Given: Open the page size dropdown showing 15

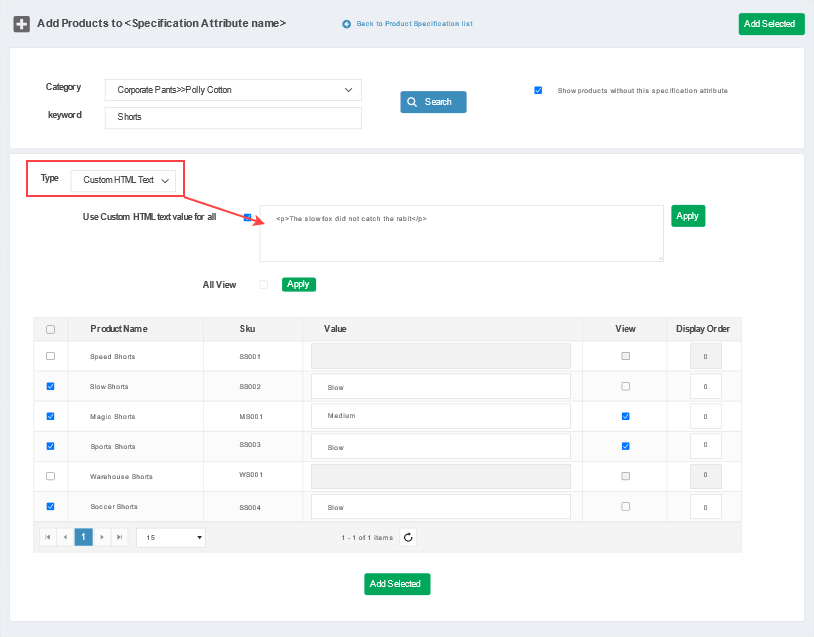Looking at the screenshot, I should coord(171,537).
